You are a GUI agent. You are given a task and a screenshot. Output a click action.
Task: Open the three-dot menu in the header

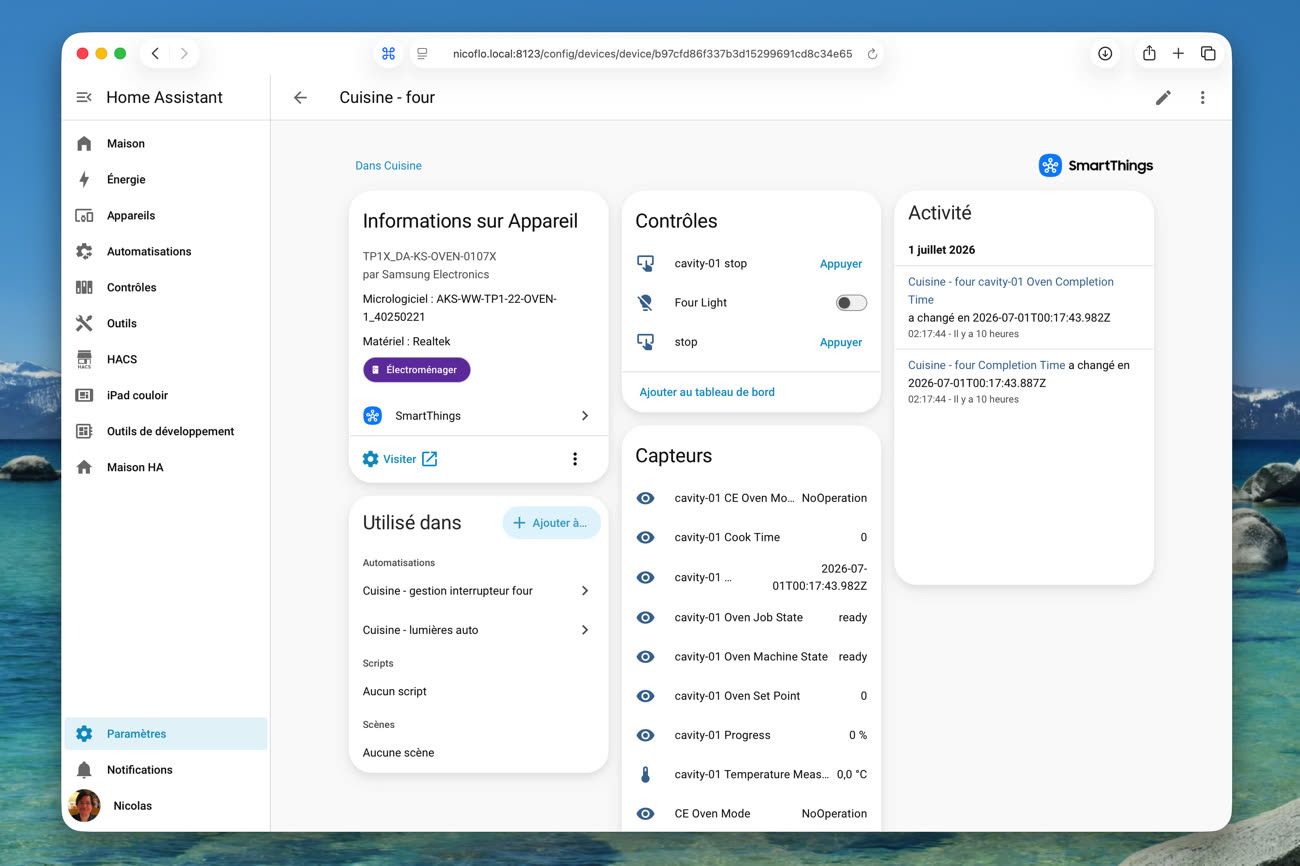tap(1202, 97)
